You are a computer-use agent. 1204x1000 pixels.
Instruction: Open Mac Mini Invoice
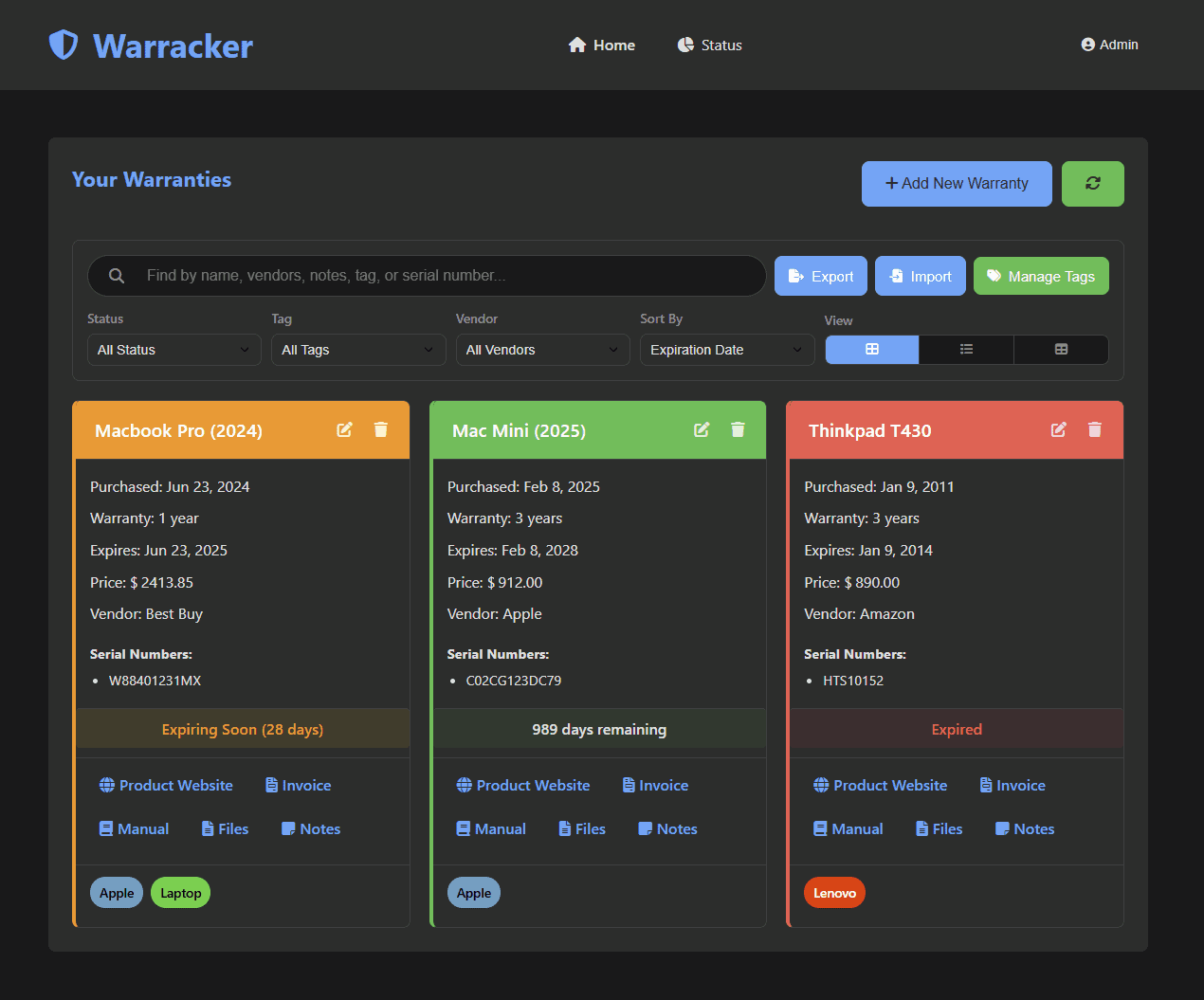tap(656, 785)
